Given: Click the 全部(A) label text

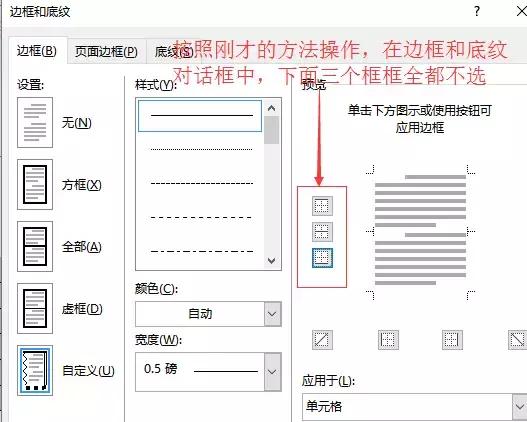Looking at the screenshot, I should pyautogui.click(x=82, y=247).
